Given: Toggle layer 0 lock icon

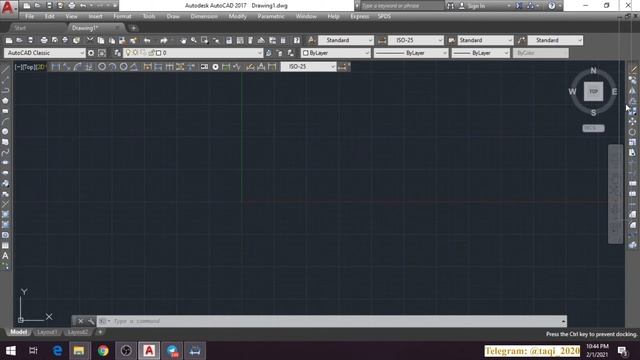Looking at the screenshot, I should (151, 53).
